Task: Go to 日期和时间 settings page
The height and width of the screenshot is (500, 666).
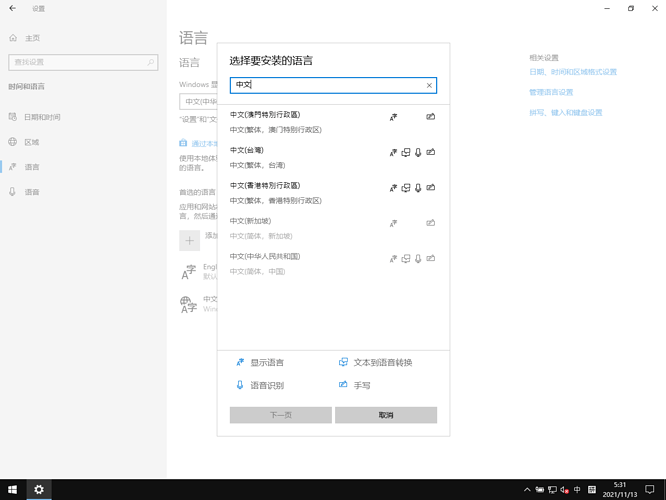Action: coord(42,117)
